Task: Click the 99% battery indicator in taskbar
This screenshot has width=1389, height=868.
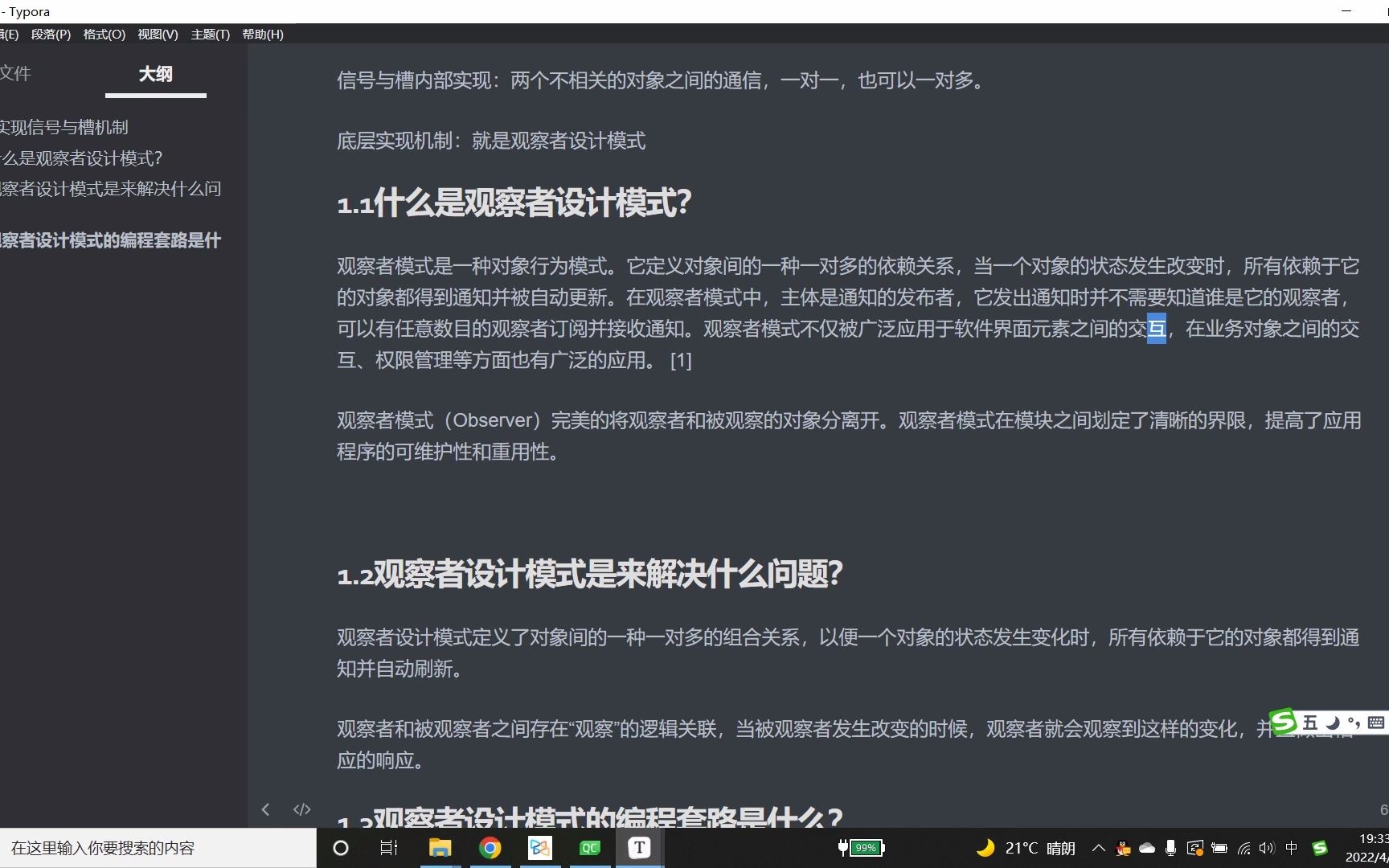Action: 861,848
